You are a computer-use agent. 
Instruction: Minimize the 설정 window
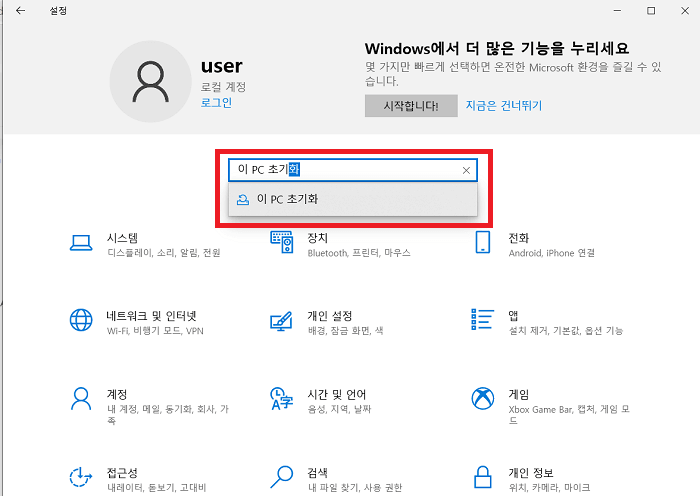click(x=617, y=11)
